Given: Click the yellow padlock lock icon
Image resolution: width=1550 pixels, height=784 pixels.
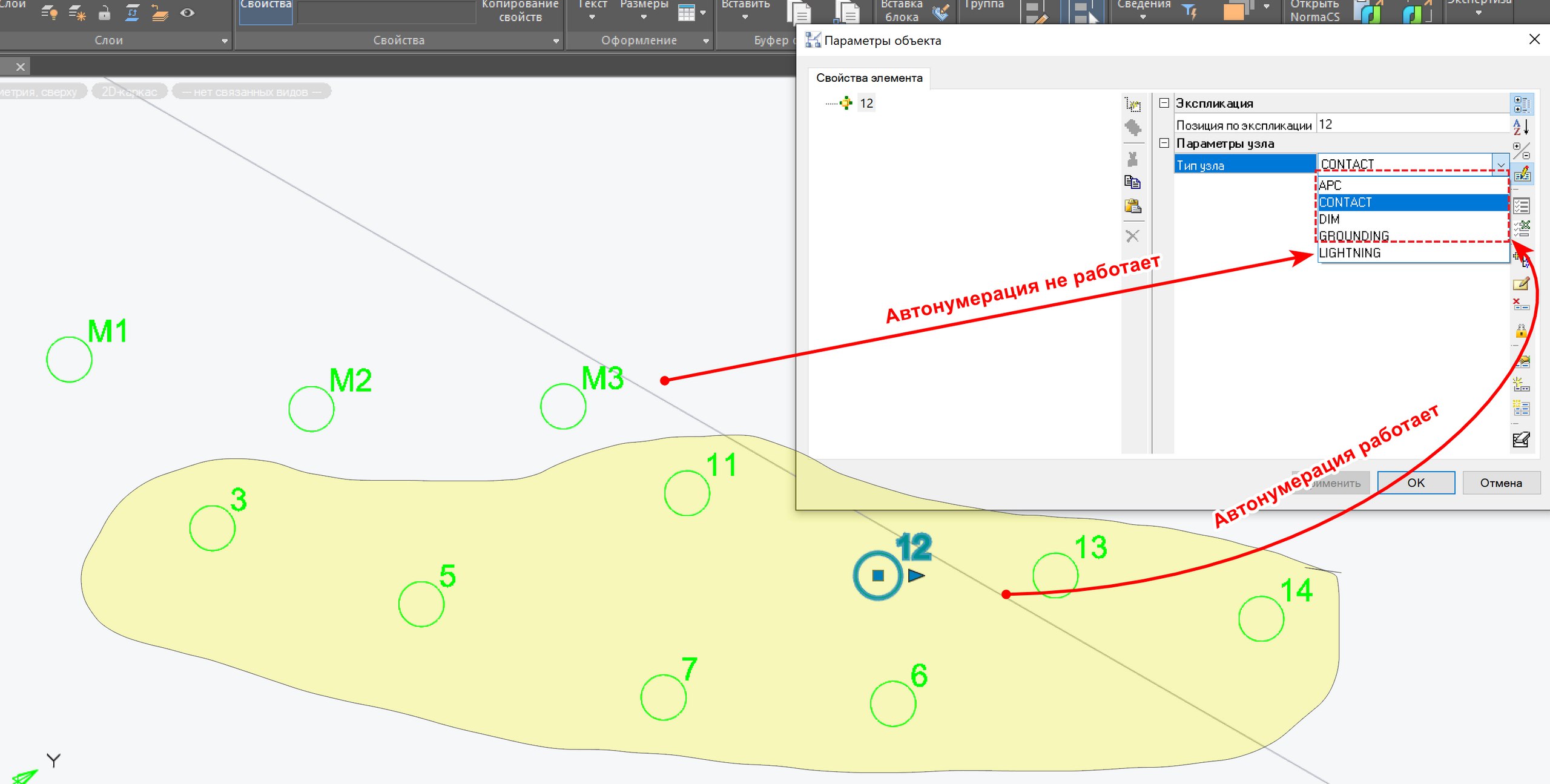Looking at the screenshot, I should 1521,331.
